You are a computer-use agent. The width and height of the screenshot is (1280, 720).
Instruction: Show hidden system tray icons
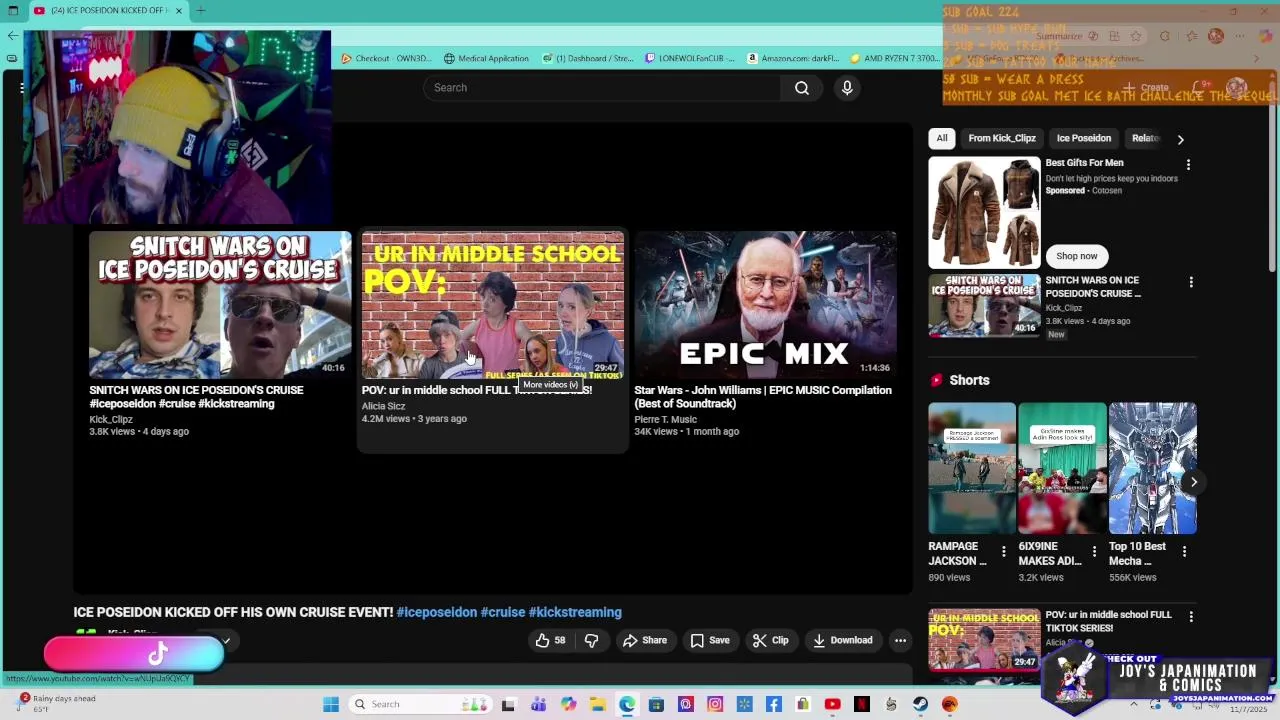1133,704
